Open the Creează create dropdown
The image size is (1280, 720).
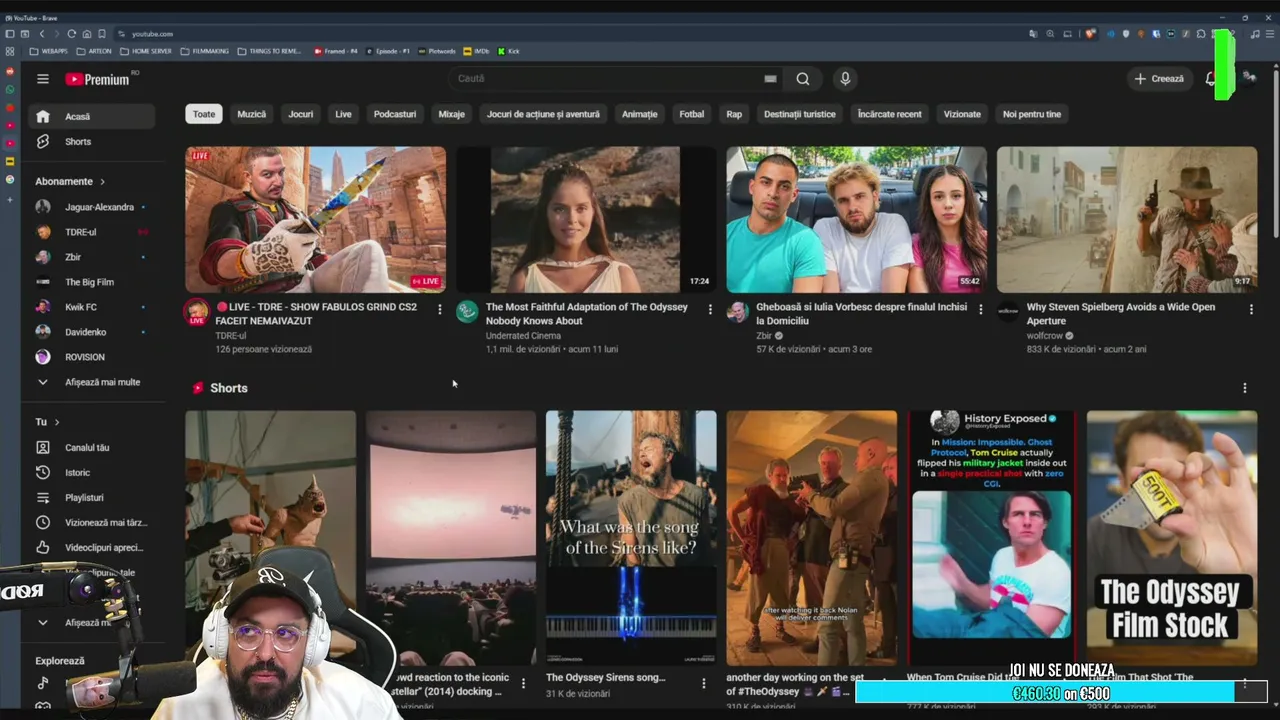pos(1159,78)
